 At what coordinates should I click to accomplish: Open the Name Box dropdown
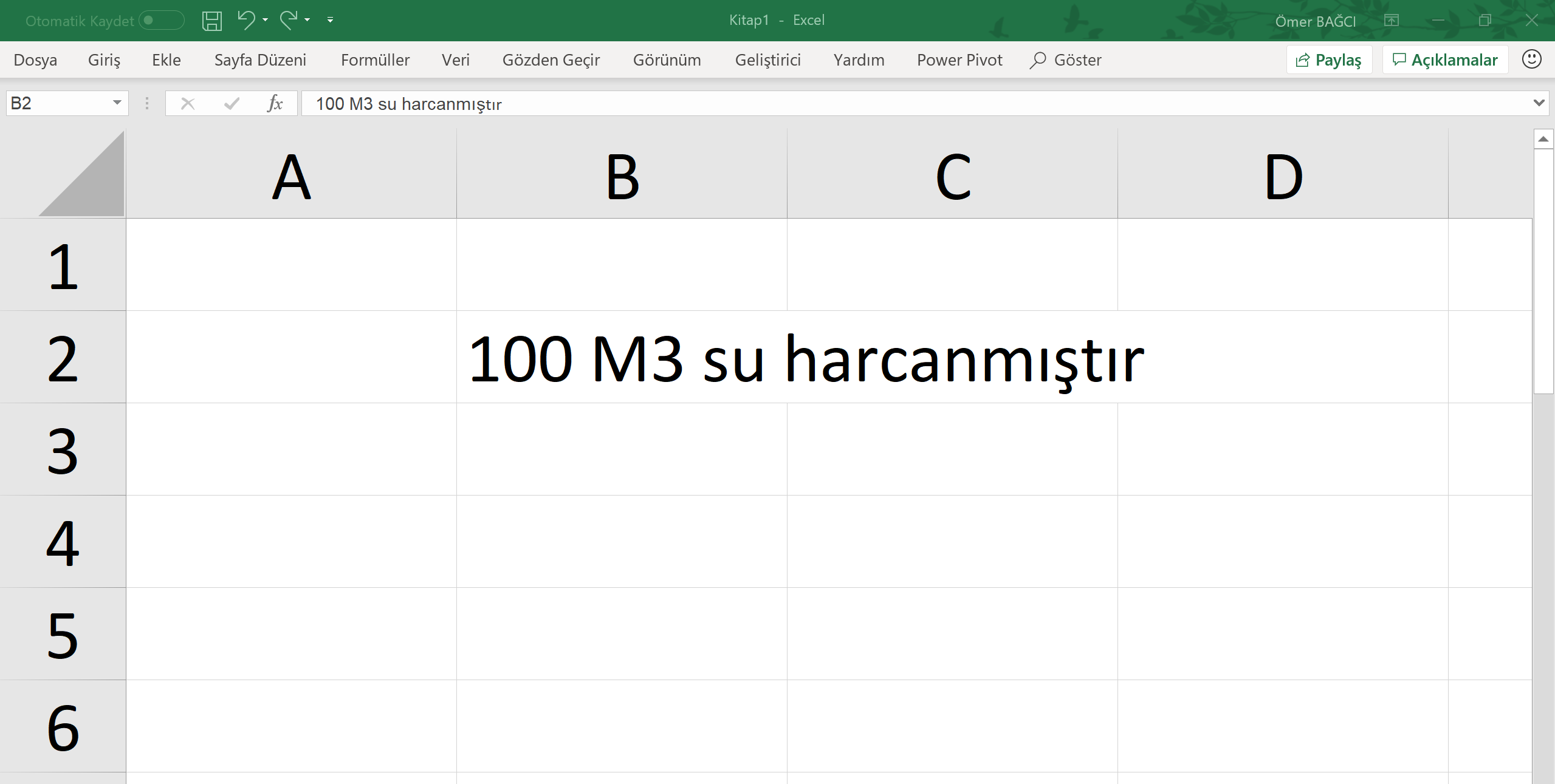pos(116,103)
